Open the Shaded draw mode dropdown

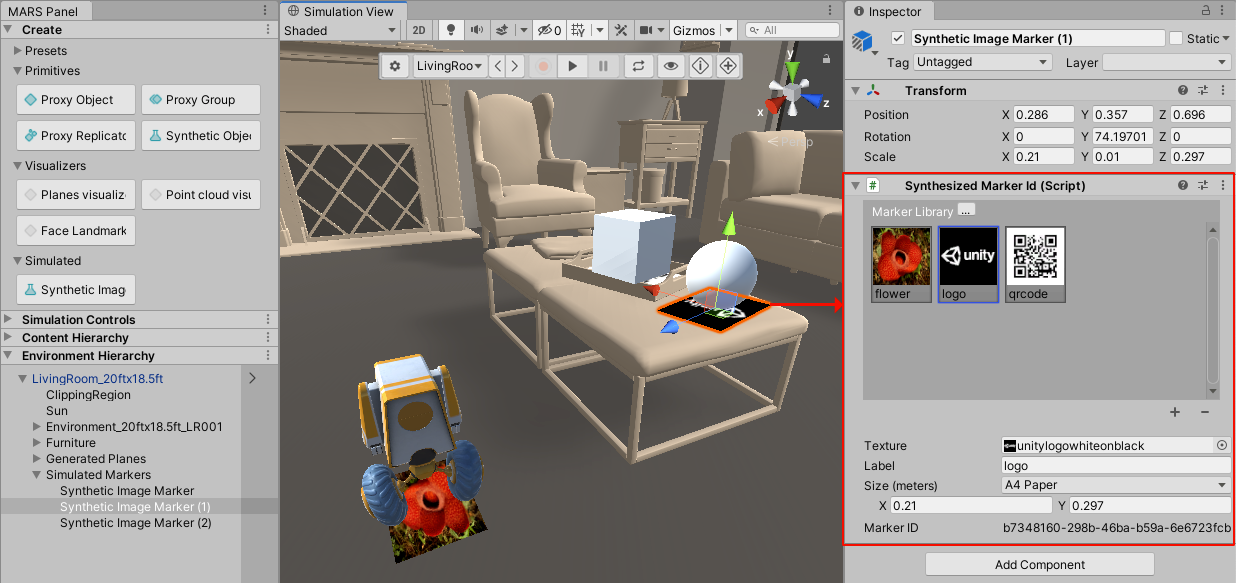[340, 30]
